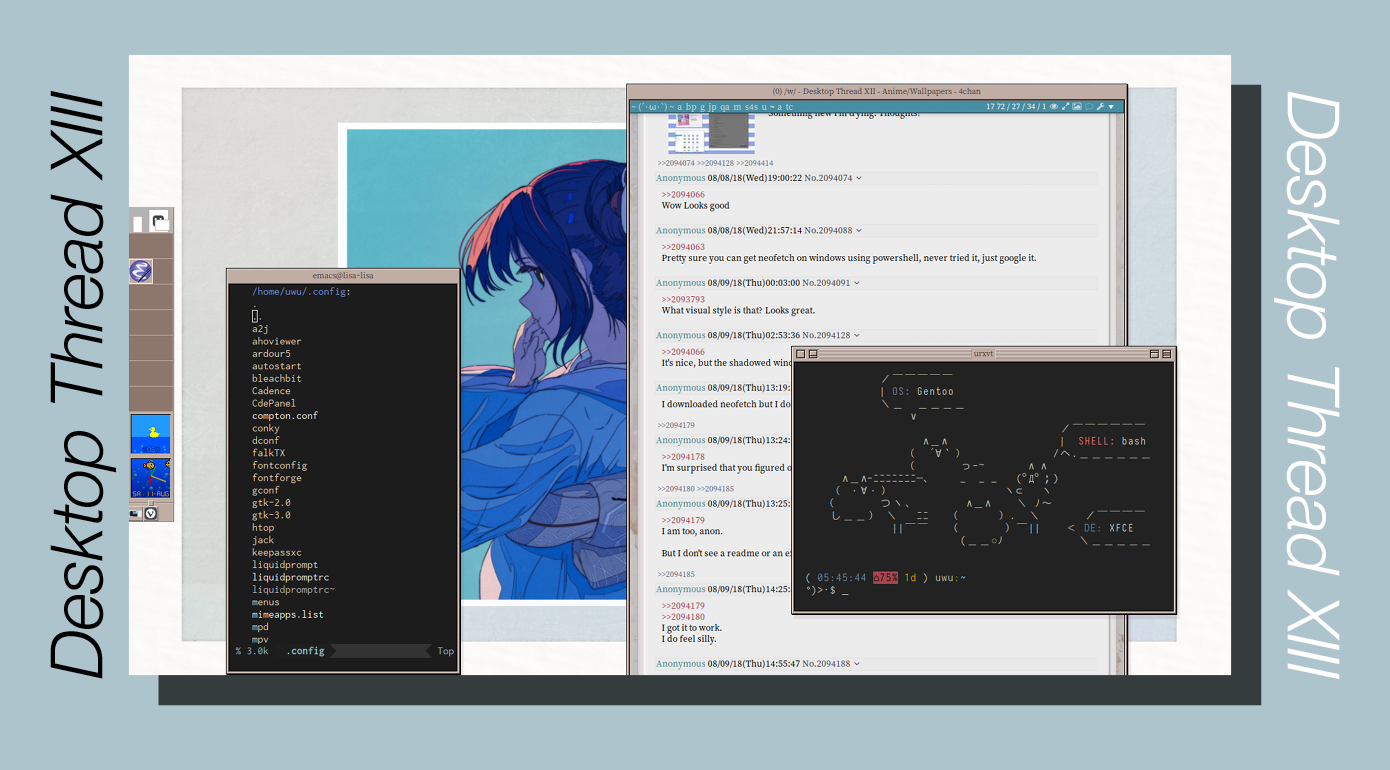1390x770 pixels.
Task: Click the second-from-right urxvt titlebar button
Action: (x=1154, y=354)
